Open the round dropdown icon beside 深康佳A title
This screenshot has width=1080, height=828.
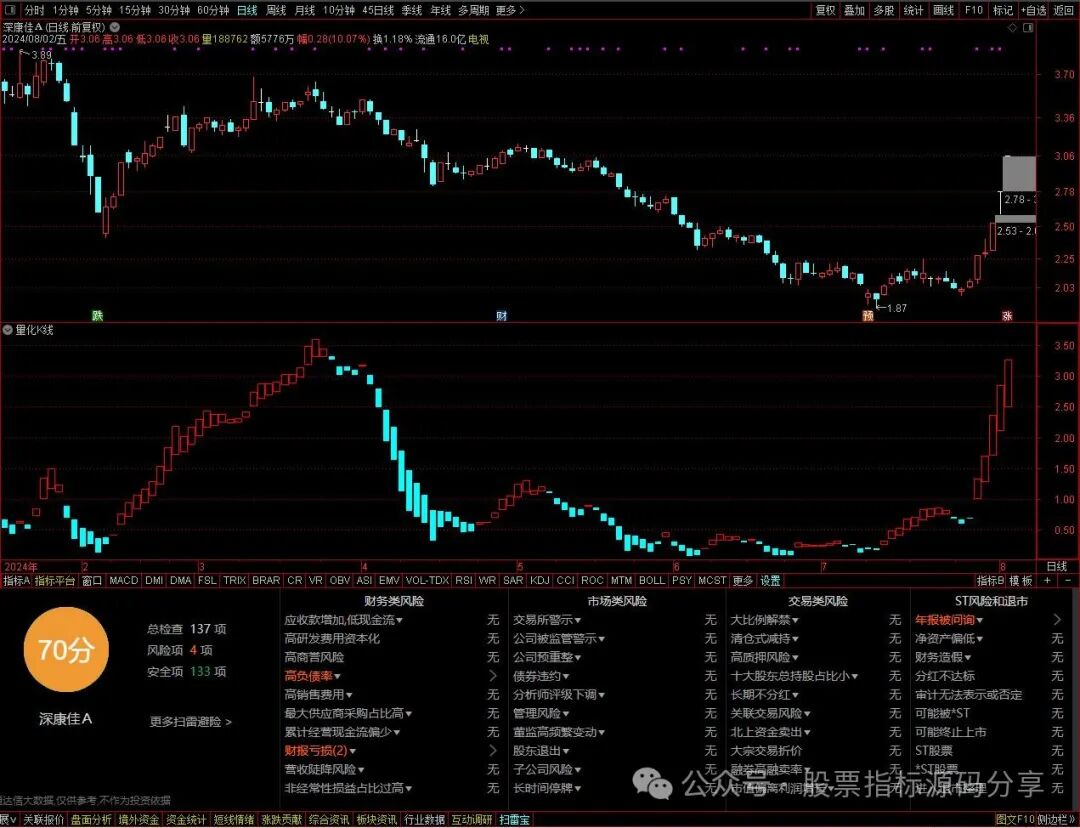115,28
